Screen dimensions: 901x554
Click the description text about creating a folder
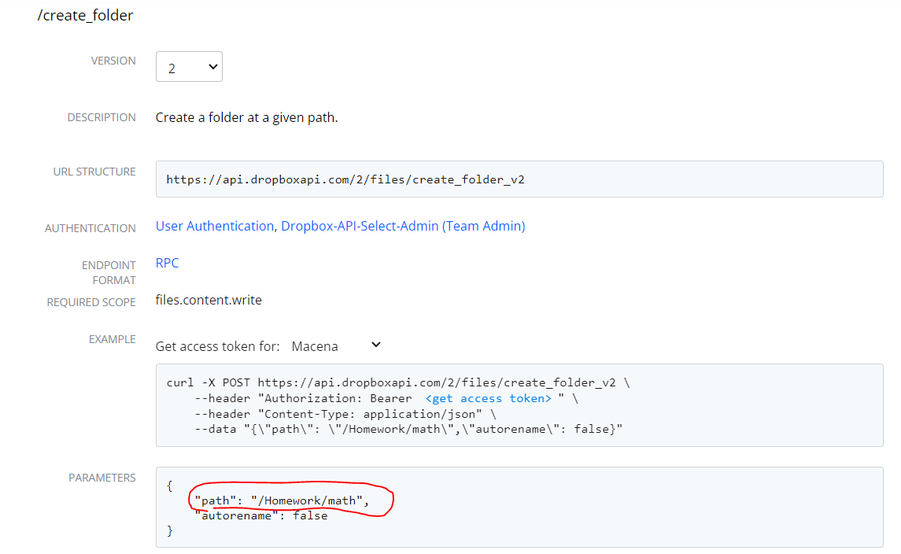coord(246,117)
